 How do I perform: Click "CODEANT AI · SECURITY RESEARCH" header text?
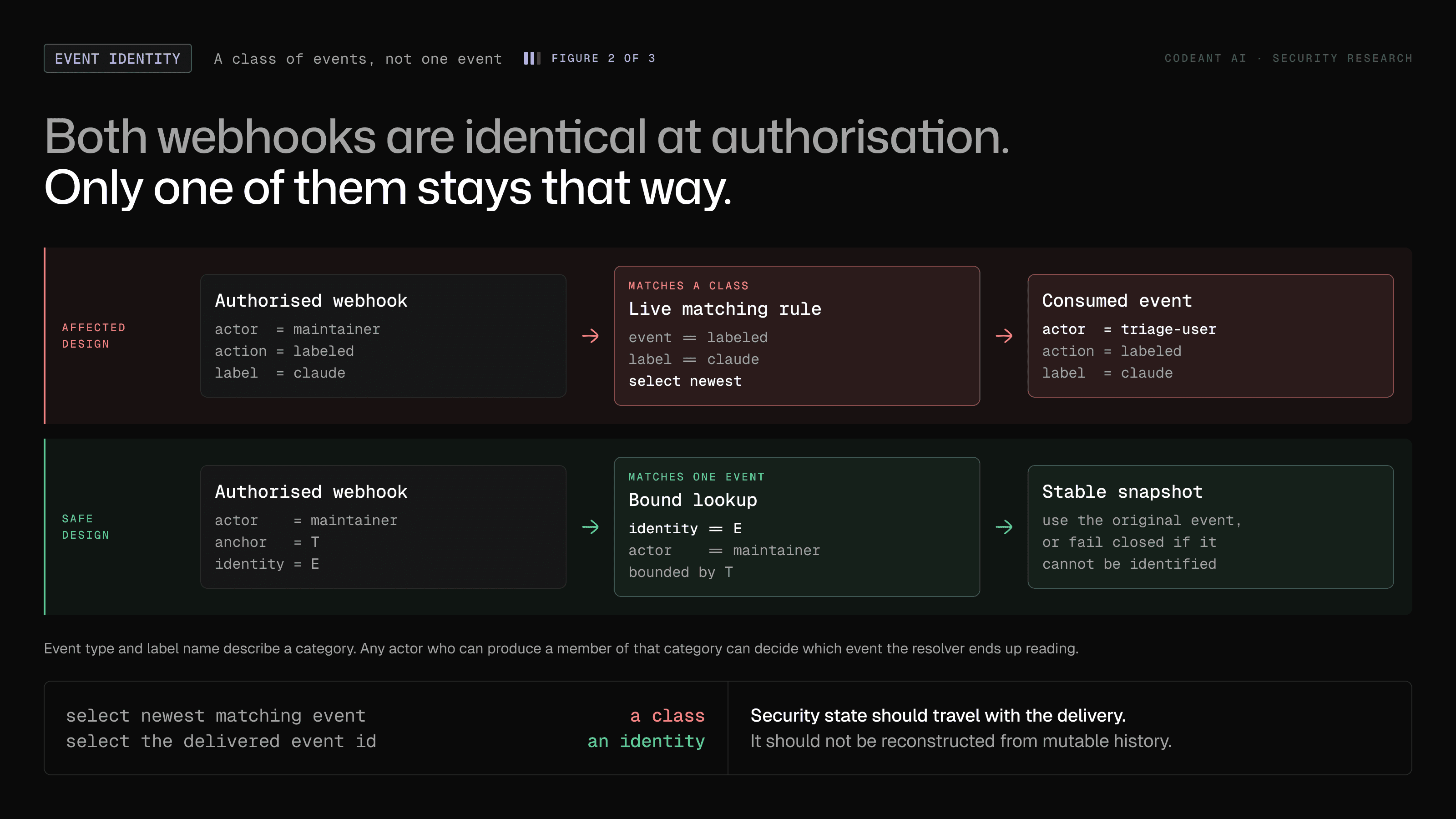tap(1288, 58)
